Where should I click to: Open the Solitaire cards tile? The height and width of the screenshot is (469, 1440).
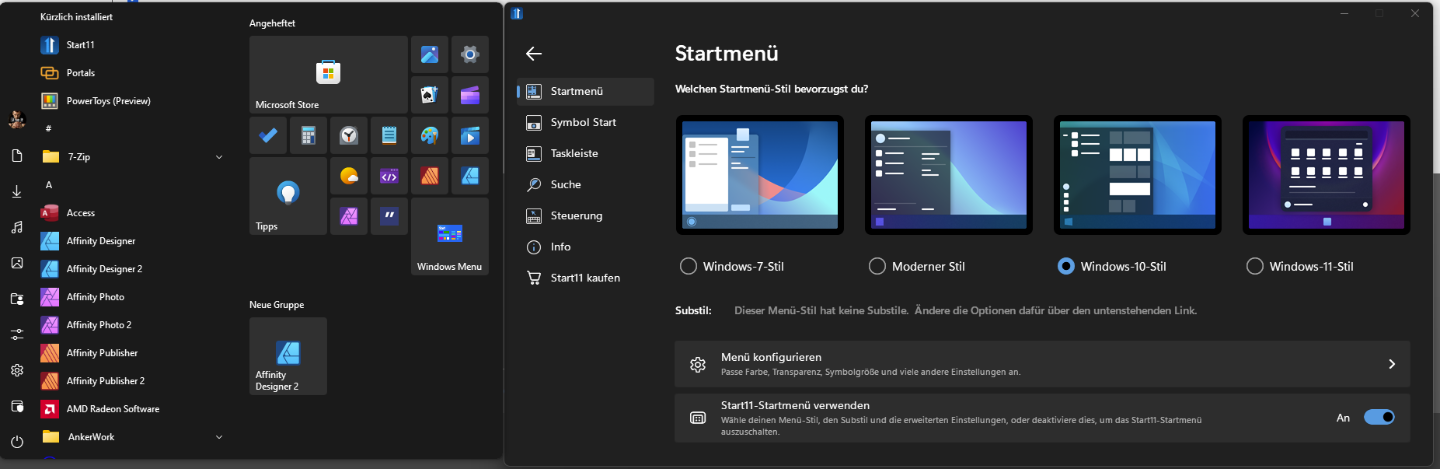tap(429, 95)
